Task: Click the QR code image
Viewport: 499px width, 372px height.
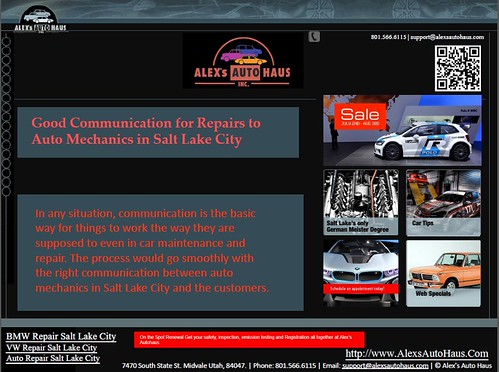Action: [x=458, y=68]
